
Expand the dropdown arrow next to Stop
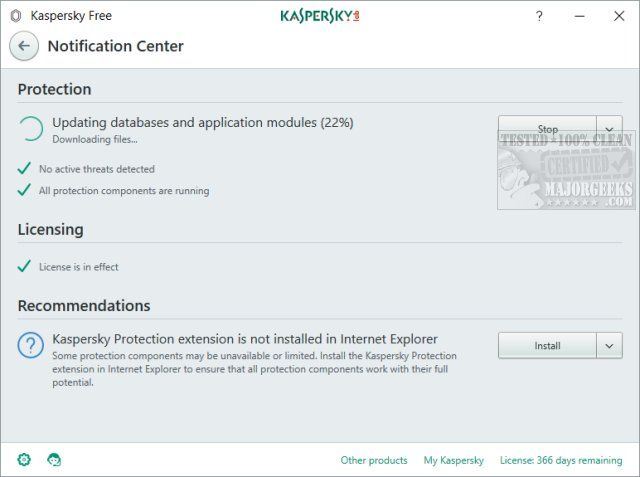point(609,129)
